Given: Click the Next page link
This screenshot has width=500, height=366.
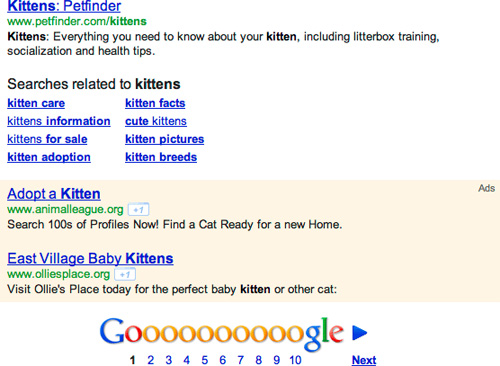Looking at the screenshot, I should coord(364,360).
